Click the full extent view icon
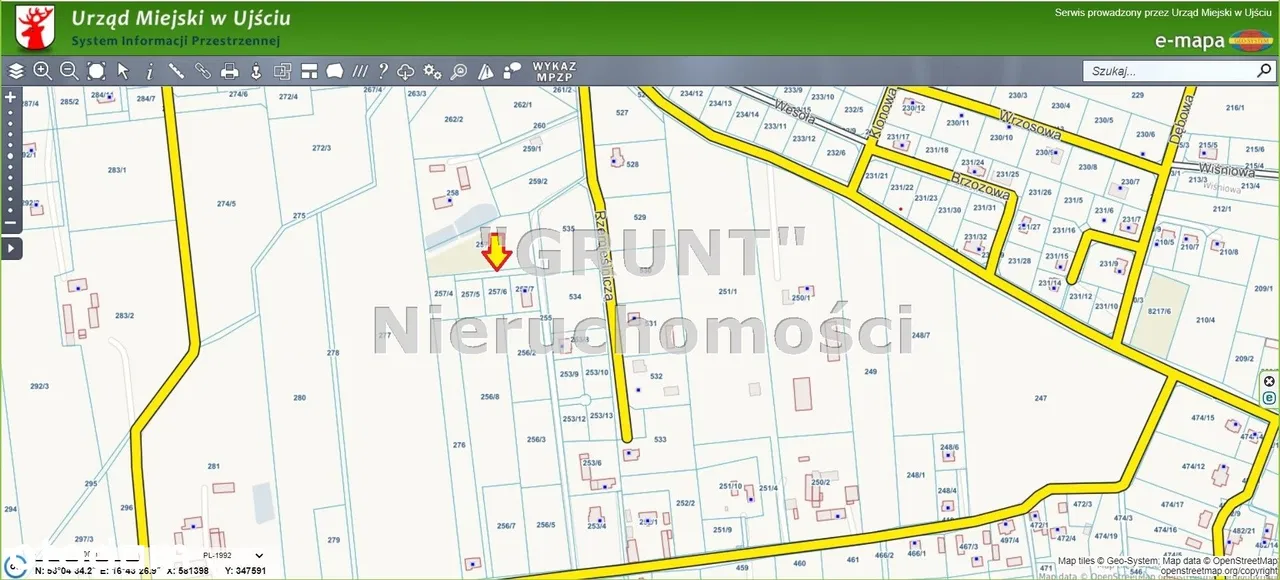This screenshot has width=1280, height=580. coord(96,71)
